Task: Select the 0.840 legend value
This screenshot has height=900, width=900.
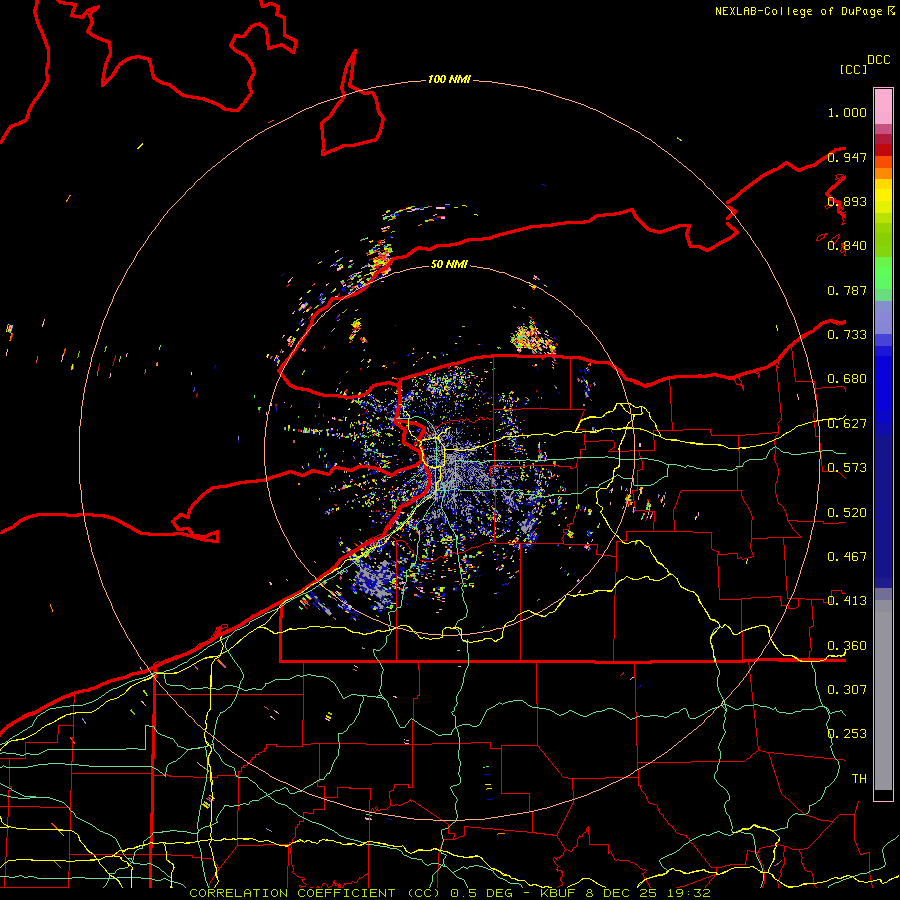Action: 847,246
